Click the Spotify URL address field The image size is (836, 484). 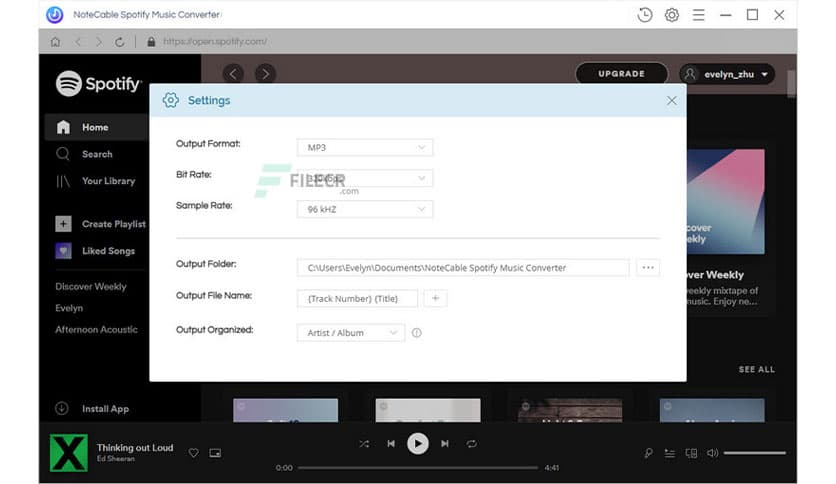pos(215,42)
